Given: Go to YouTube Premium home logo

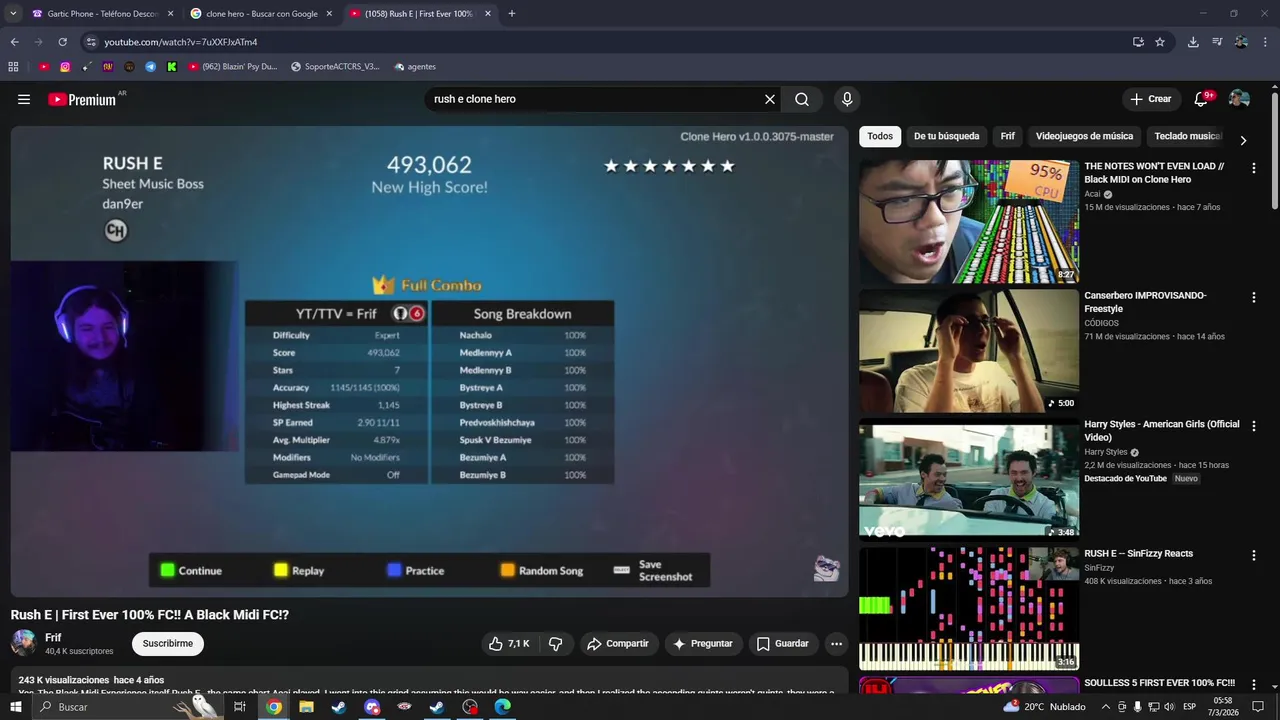Looking at the screenshot, I should coord(82,99).
